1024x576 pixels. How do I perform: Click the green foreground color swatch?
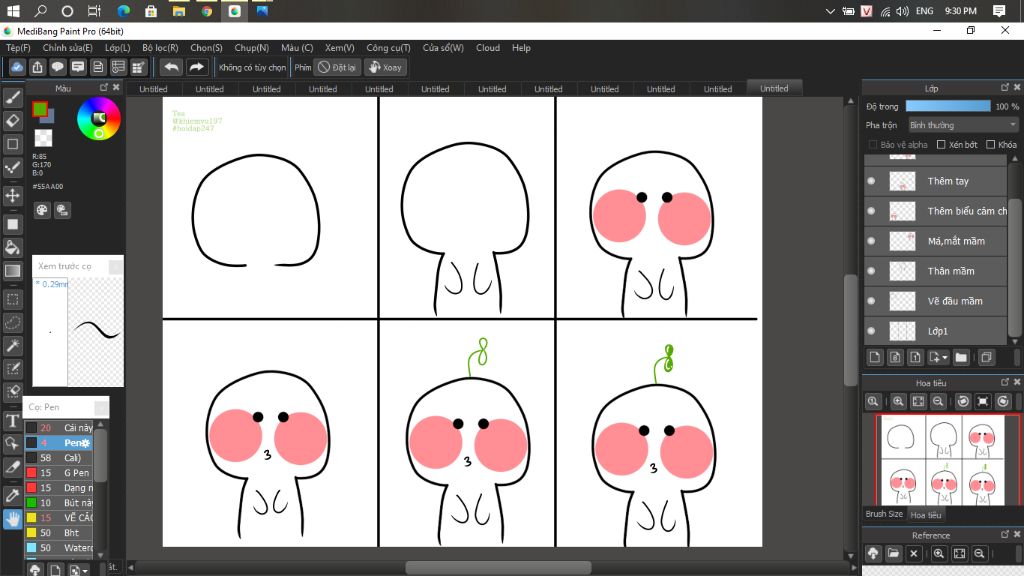[x=40, y=110]
